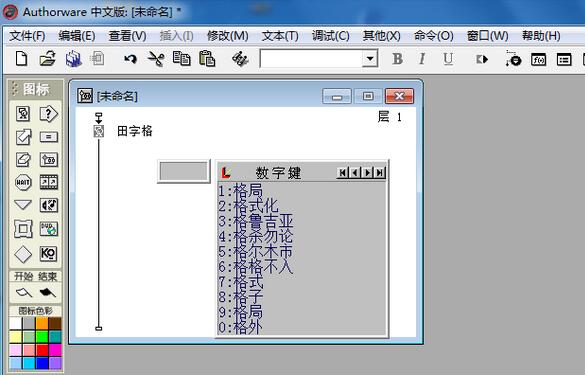Pick the bright green color swatch
Viewport: 585px width, 375px height.
(x=42, y=337)
